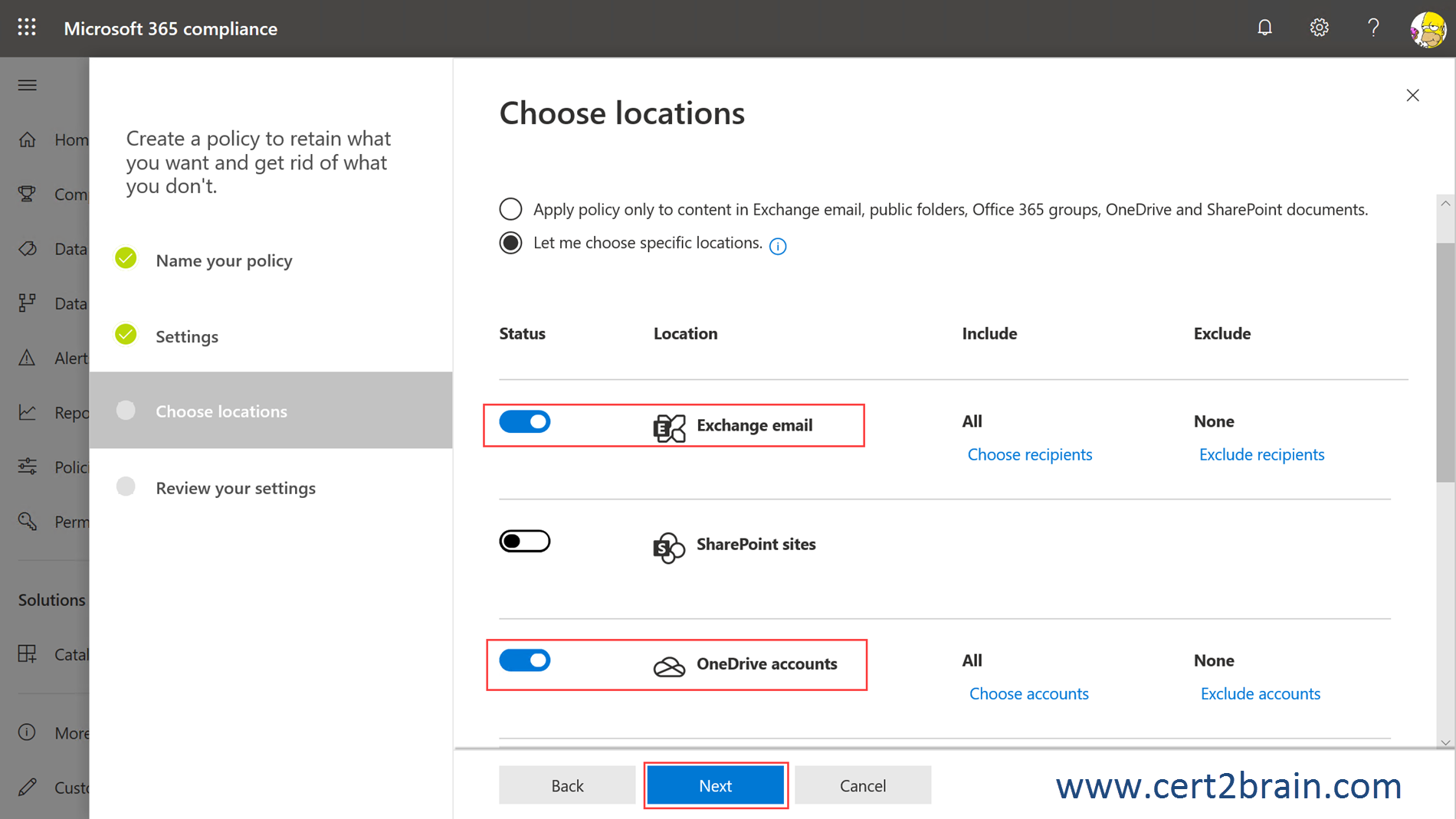Click the Data connectors icon in sidebar
Screen dimensions: 1456x819
(28, 303)
